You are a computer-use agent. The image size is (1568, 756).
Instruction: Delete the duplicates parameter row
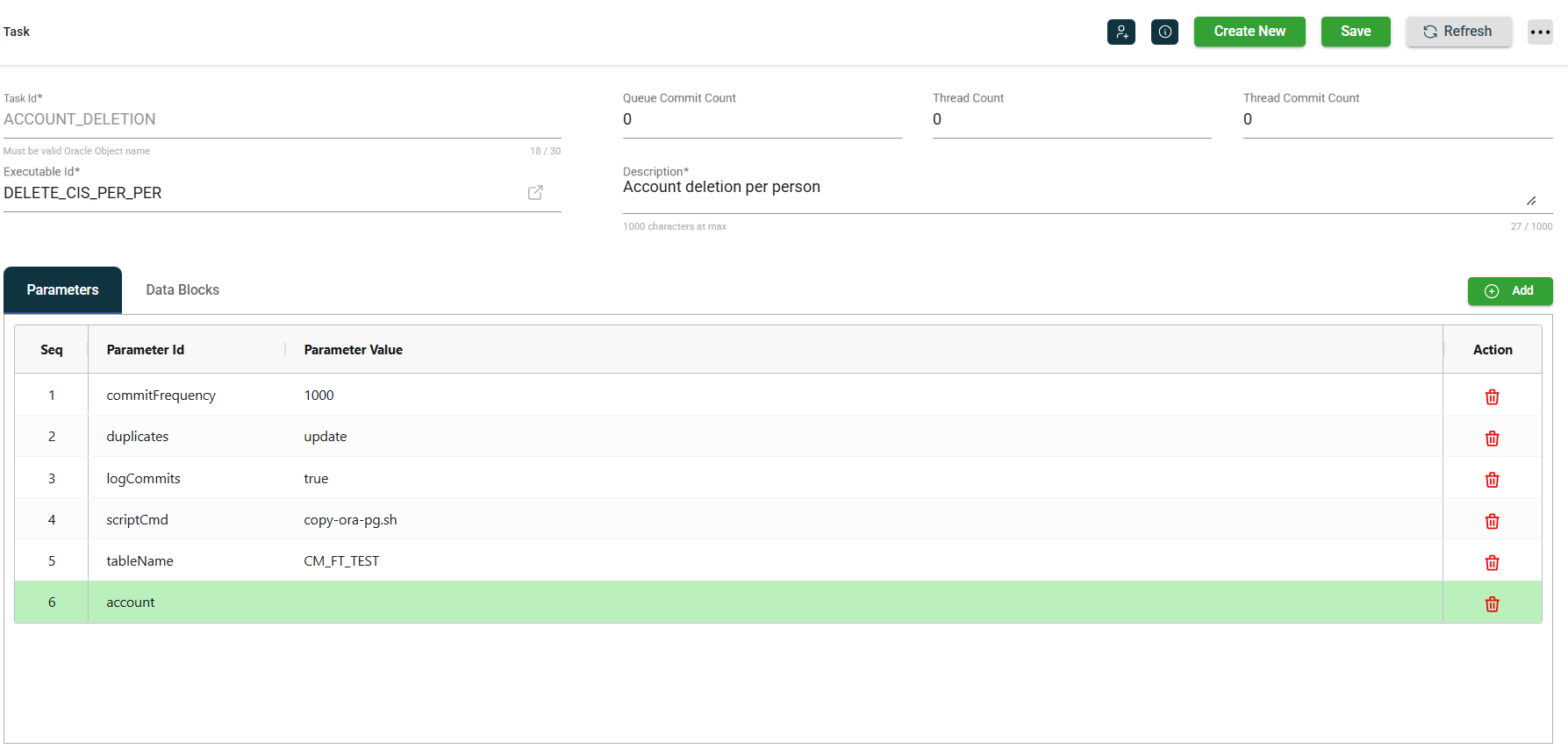1492,439
